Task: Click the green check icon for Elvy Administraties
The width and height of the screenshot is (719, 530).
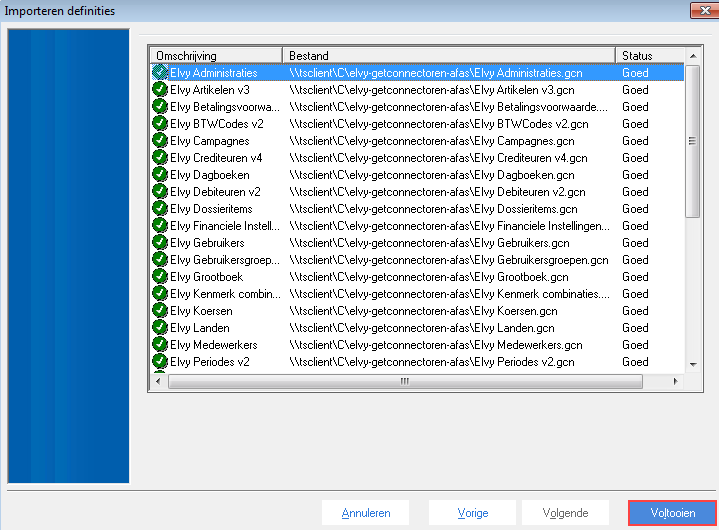Action: point(160,72)
